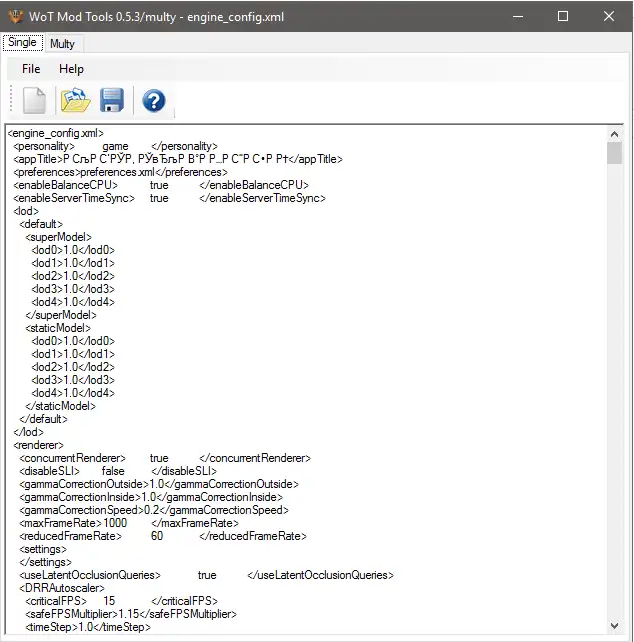
Task: Click the <maxFrameRate> 1000 line
Action: 129,523
